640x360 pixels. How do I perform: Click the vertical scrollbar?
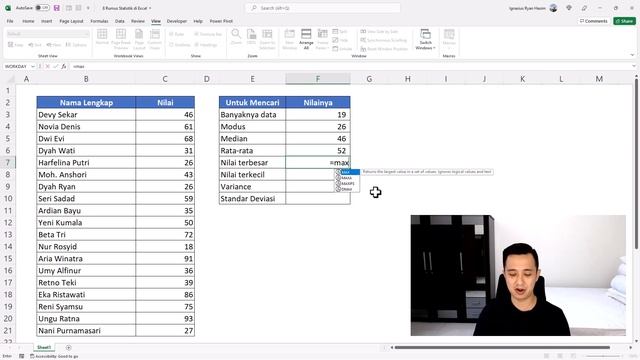tap(636, 163)
